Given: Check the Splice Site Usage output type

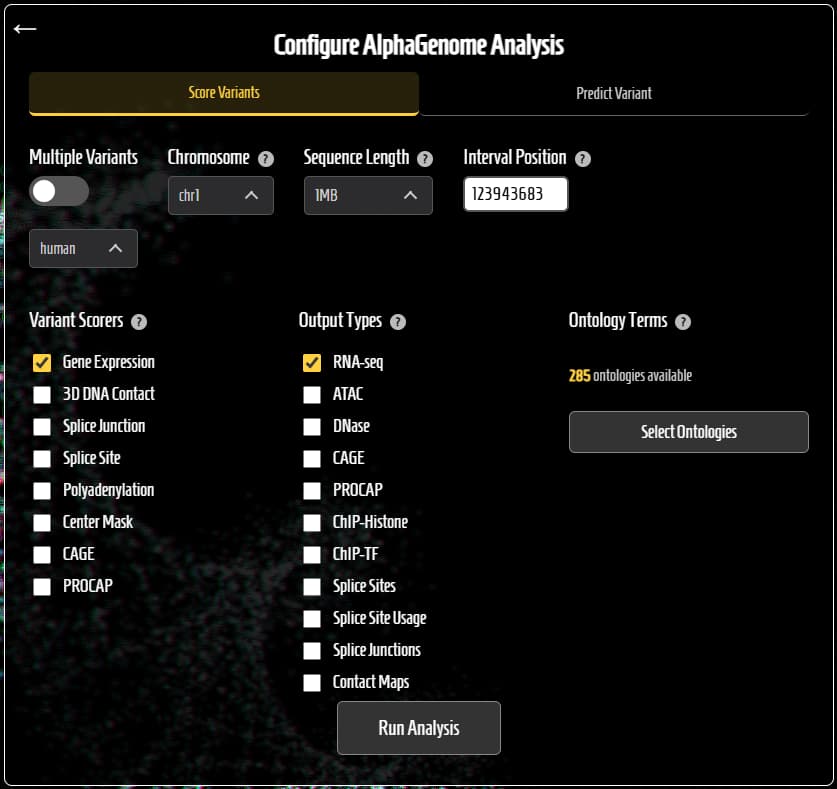Looking at the screenshot, I should pos(312,619).
